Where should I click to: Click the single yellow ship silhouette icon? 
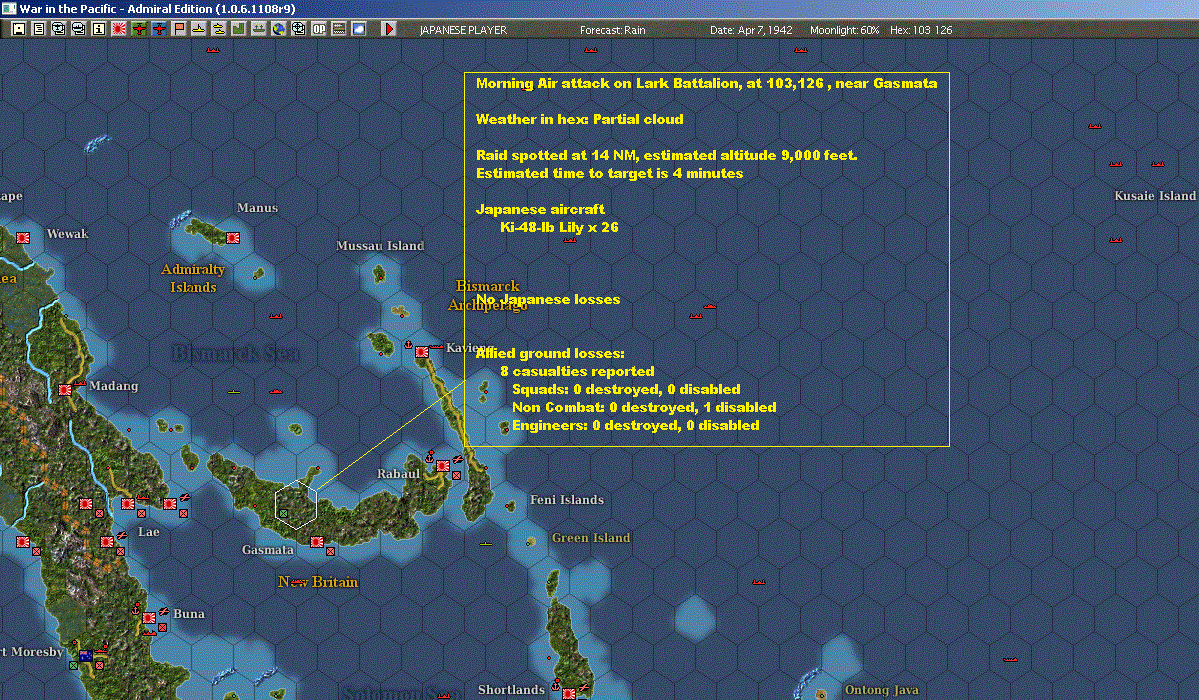(198, 29)
